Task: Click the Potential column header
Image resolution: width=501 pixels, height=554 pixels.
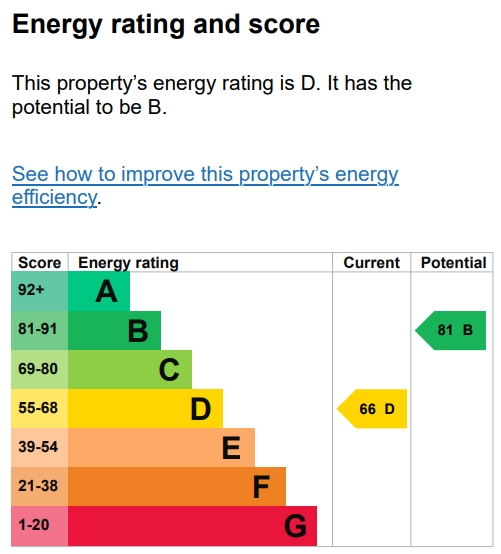Action: pyautogui.click(x=454, y=263)
